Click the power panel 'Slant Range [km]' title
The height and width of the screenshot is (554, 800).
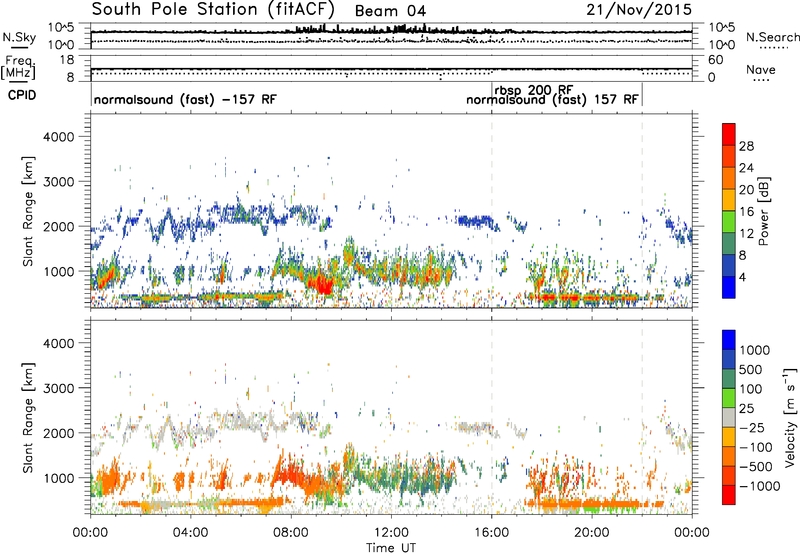pyautogui.click(x=28, y=211)
